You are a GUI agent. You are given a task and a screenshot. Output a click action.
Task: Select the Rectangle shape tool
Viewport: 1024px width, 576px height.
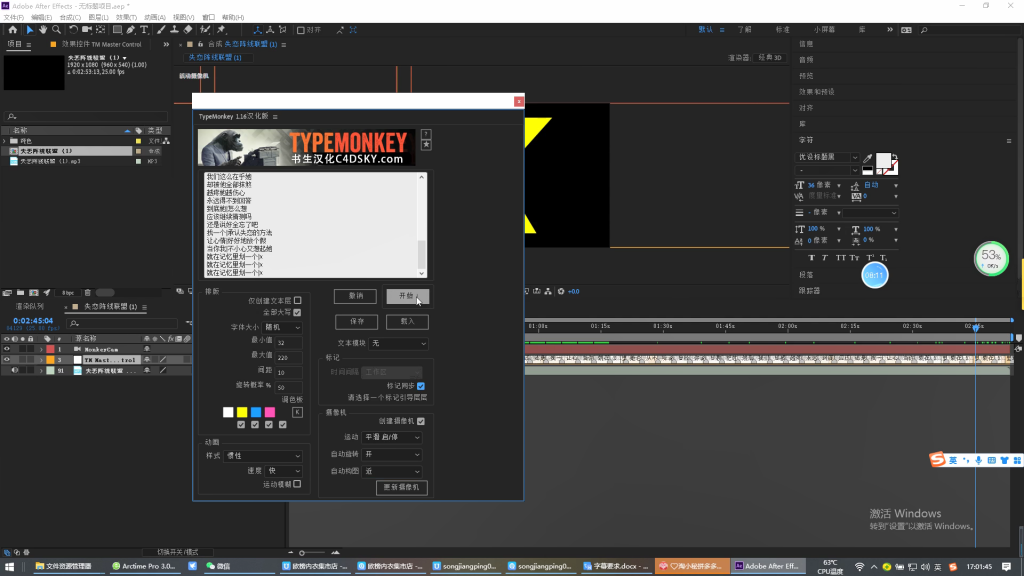[118, 30]
